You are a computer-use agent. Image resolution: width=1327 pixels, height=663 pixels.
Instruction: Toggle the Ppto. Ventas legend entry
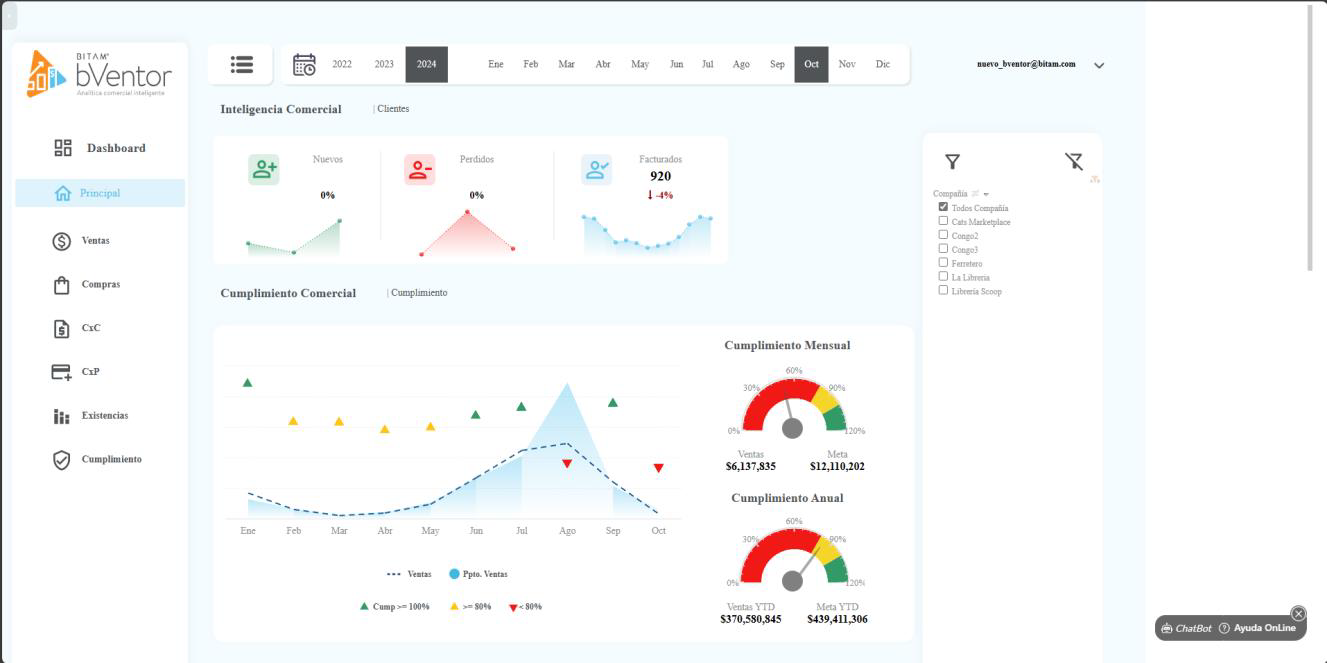pos(478,574)
